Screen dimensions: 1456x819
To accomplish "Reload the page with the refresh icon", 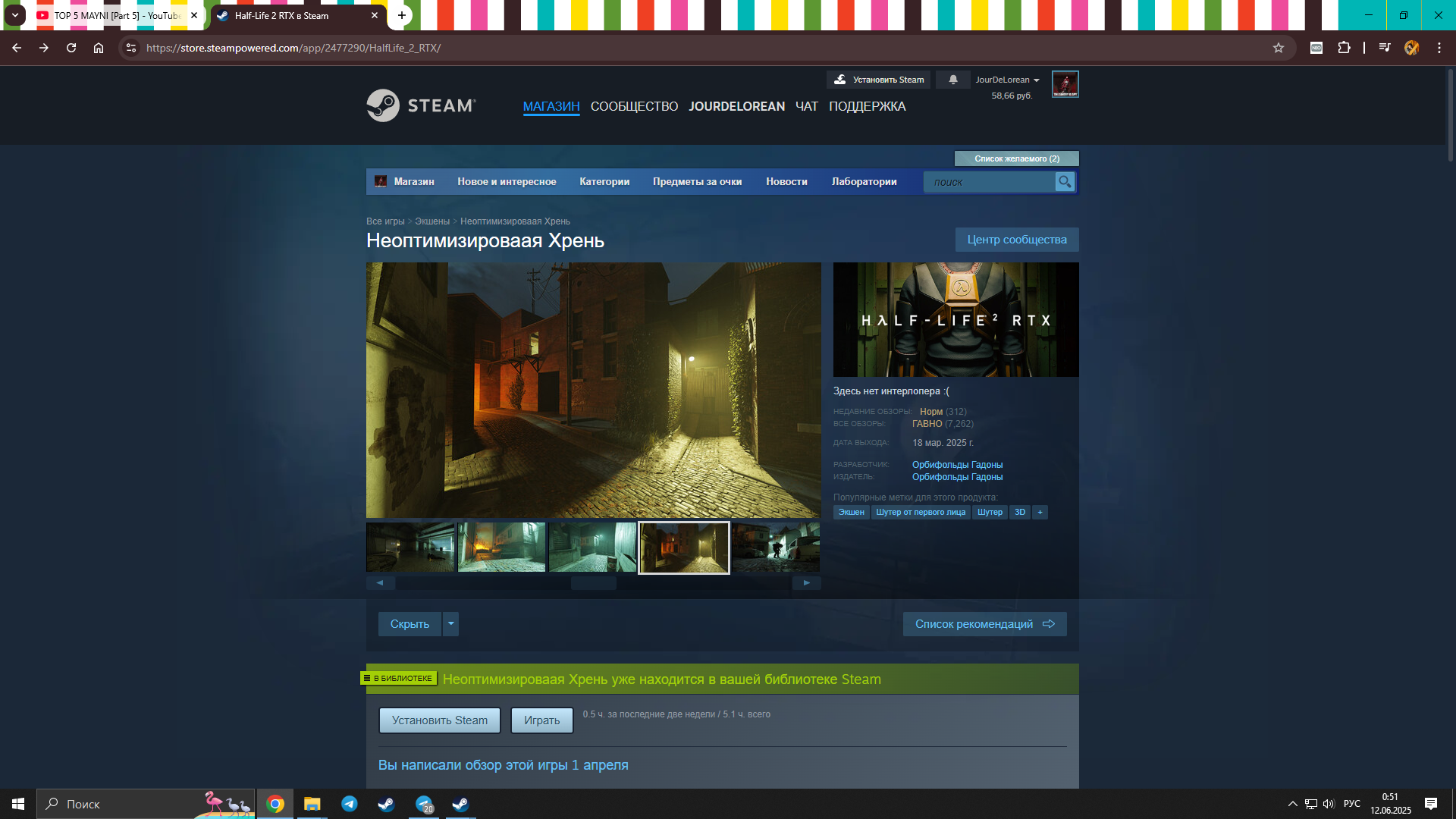I will 71,48.
